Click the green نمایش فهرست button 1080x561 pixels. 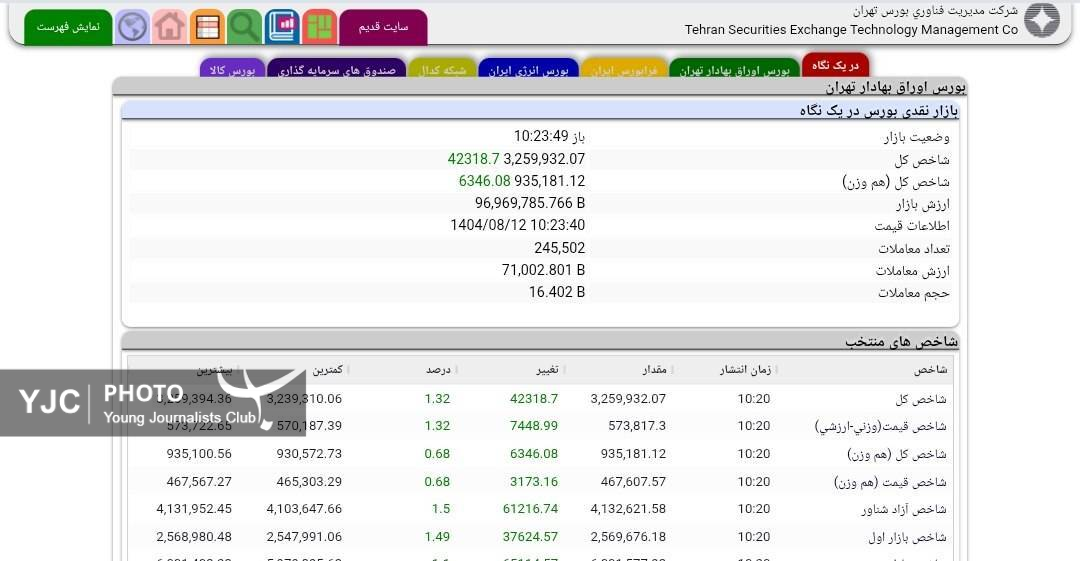pos(68,27)
